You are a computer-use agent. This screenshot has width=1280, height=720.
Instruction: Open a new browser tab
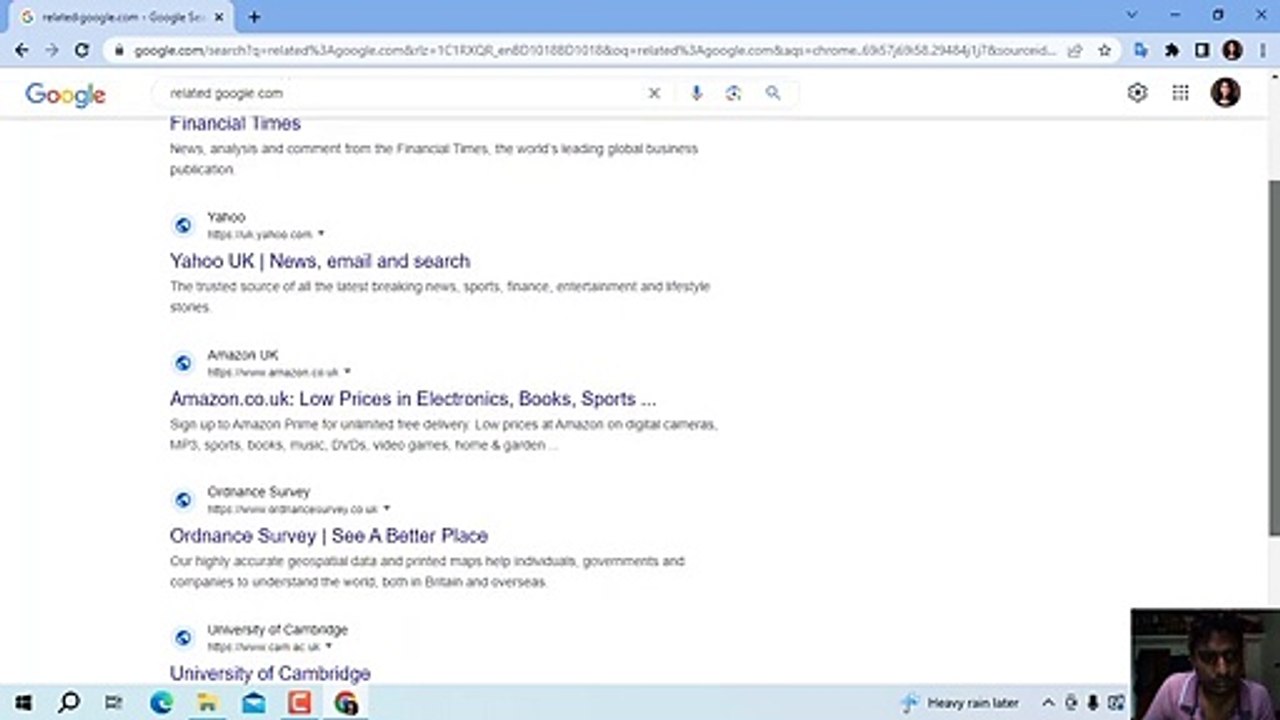click(254, 17)
